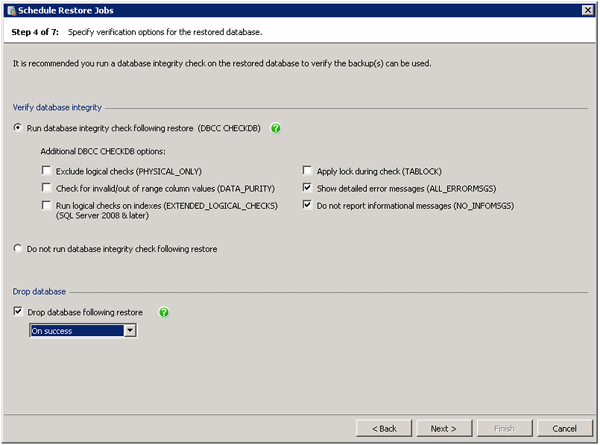Open the On success dropdown list
Image resolution: width=600 pixels, height=445 pixels.
point(130,330)
